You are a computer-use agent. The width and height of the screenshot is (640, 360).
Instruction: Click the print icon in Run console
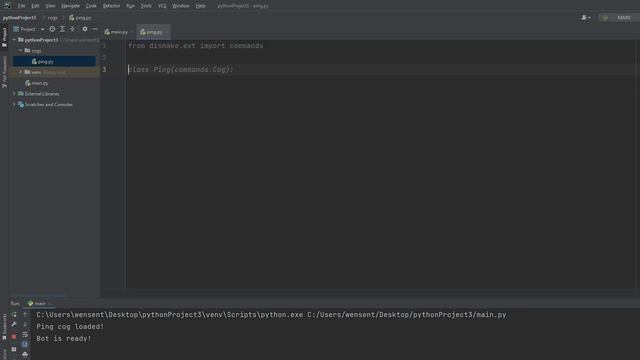[x=25, y=355]
